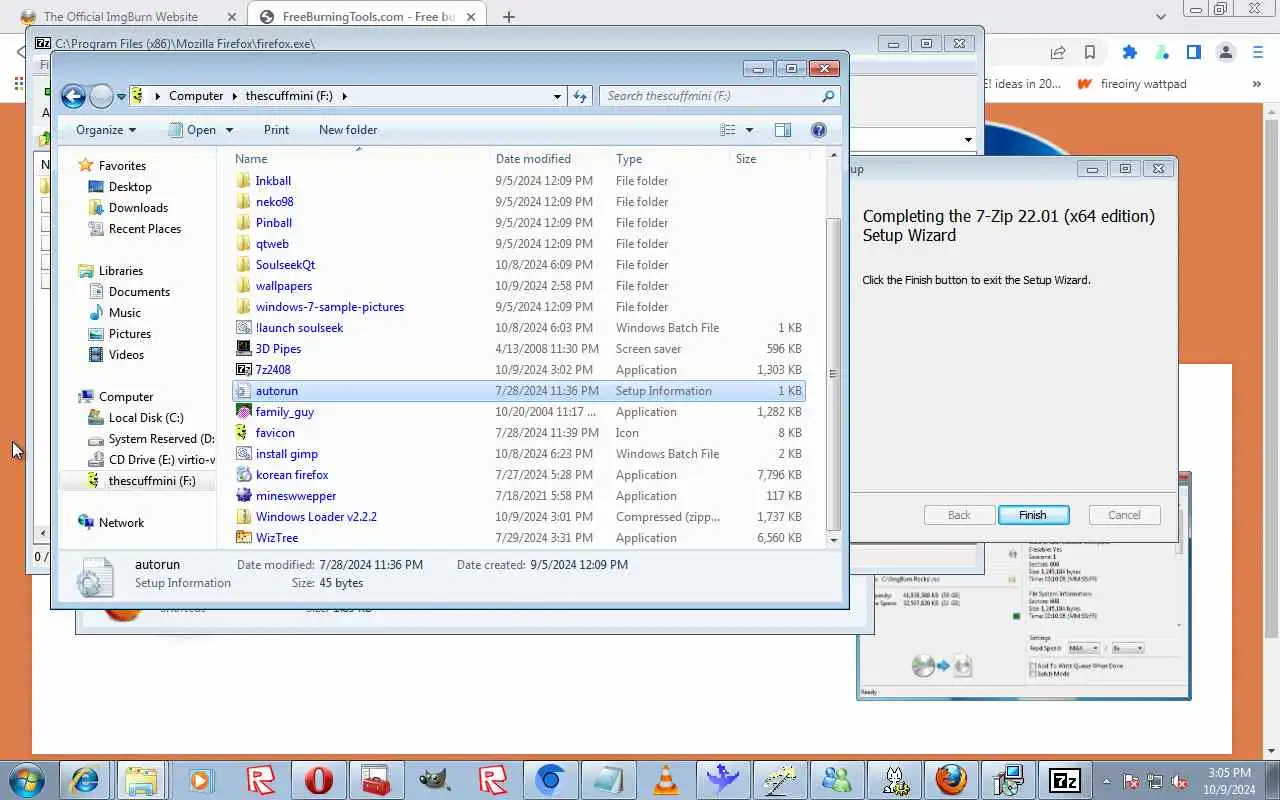Image resolution: width=1280 pixels, height=800 pixels.
Task: Select the install gimp batch file
Action: [x=286, y=454]
